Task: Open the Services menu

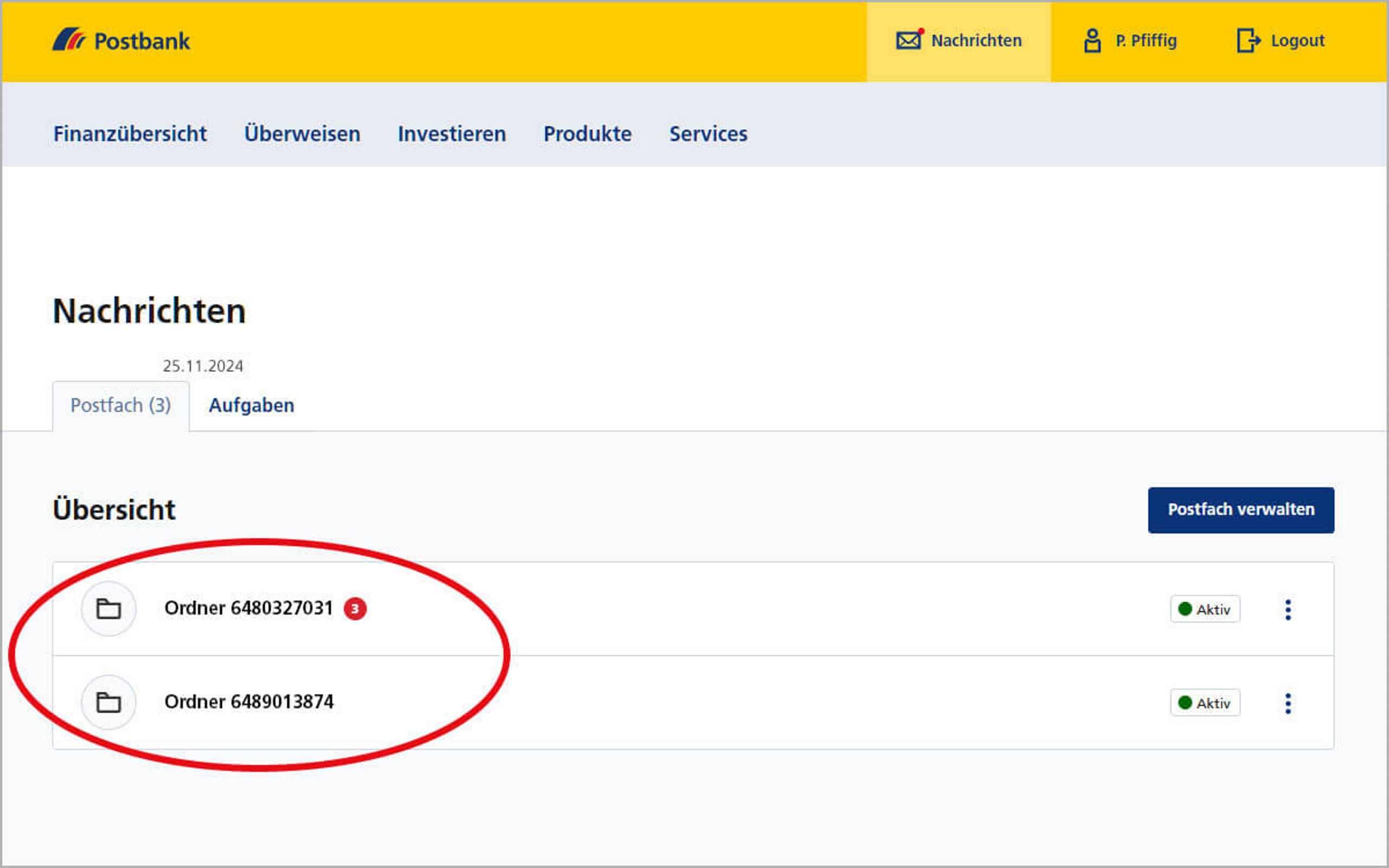Action: click(708, 134)
